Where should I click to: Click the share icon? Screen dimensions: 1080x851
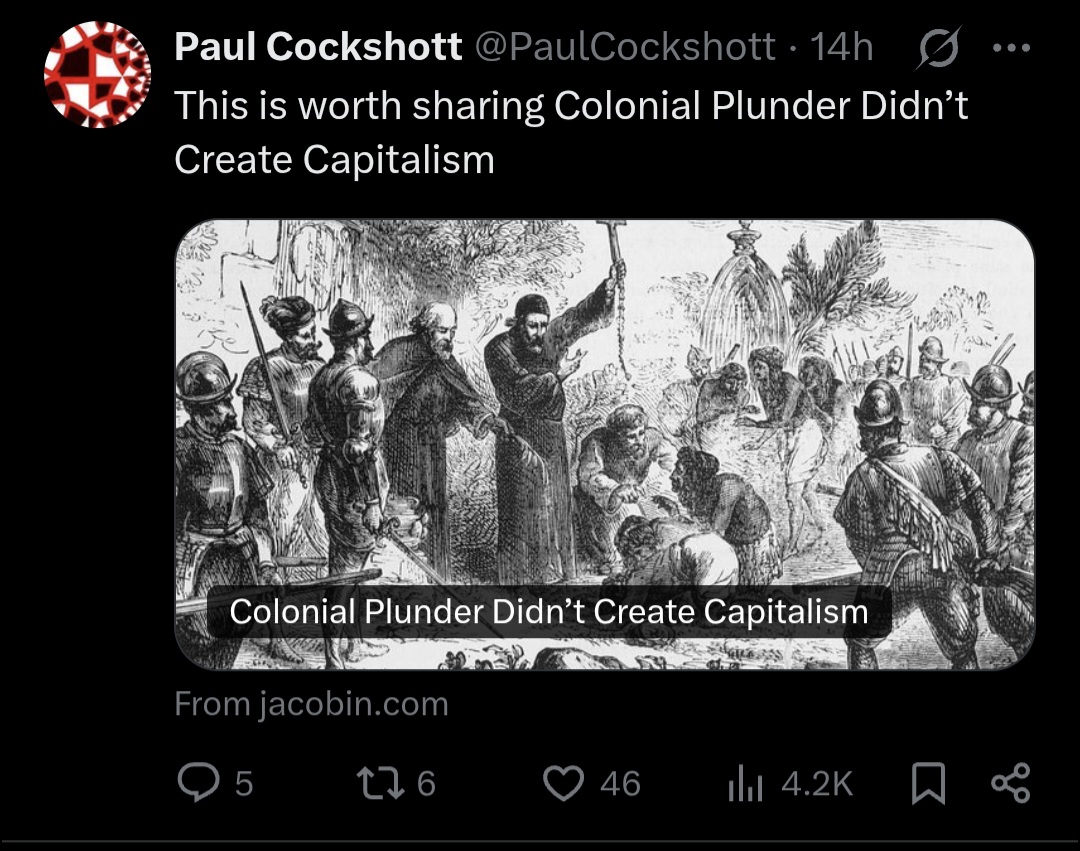click(x=1009, y=783)
